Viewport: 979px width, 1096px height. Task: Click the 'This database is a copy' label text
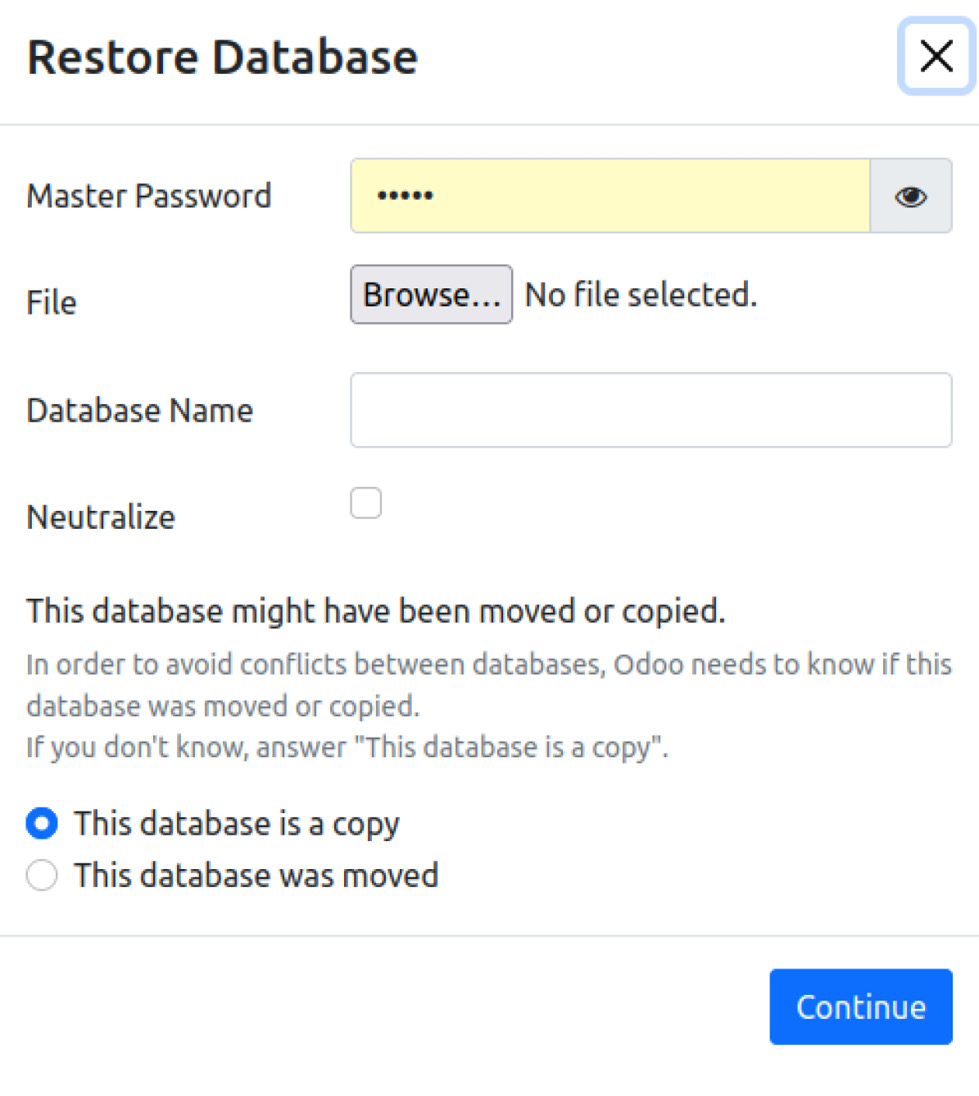click(237, 823)
